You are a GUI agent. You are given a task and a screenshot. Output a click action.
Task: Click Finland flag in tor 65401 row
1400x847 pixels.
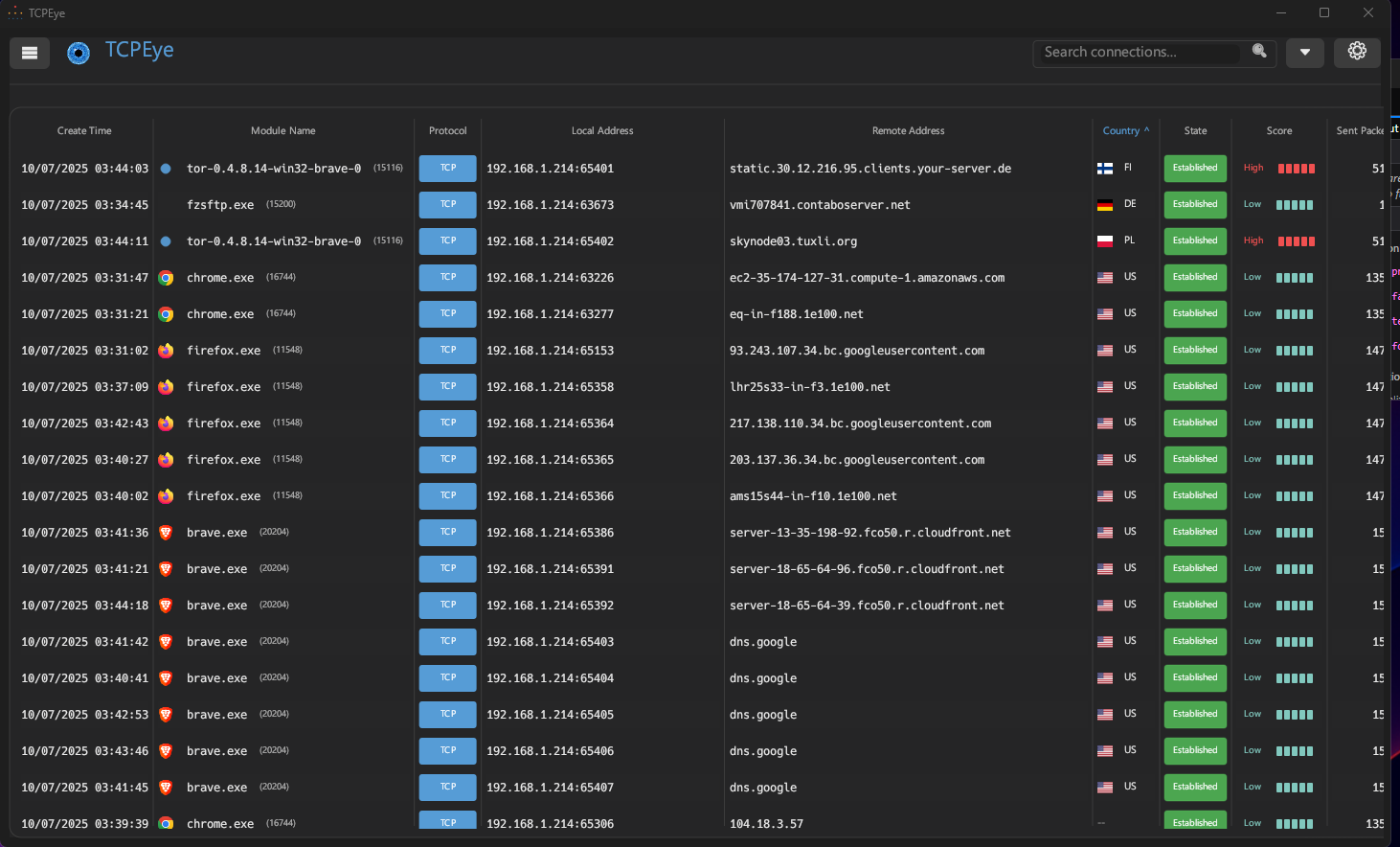(x=1105, y=169)
